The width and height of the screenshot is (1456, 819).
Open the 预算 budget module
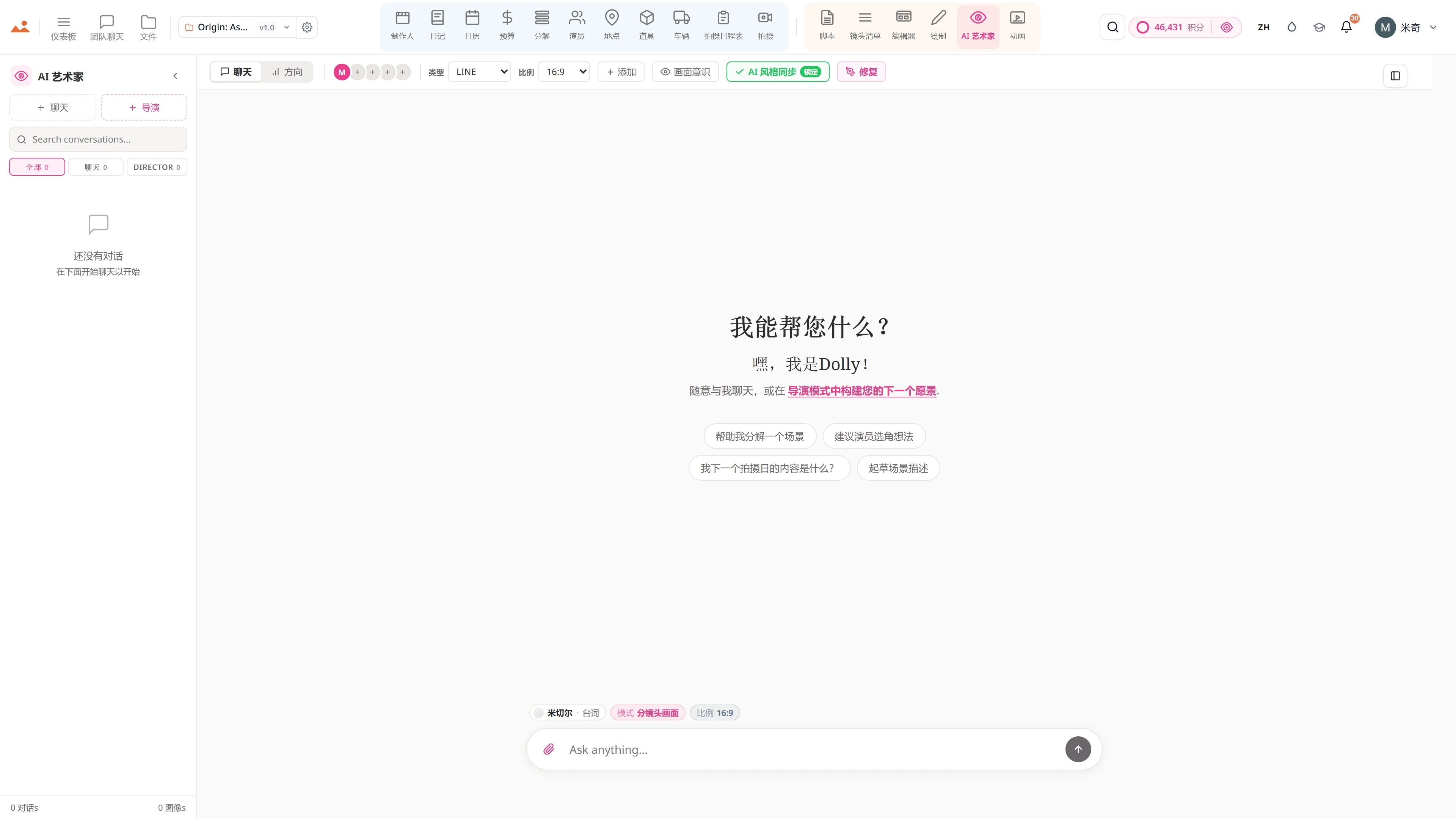[507, 26]
